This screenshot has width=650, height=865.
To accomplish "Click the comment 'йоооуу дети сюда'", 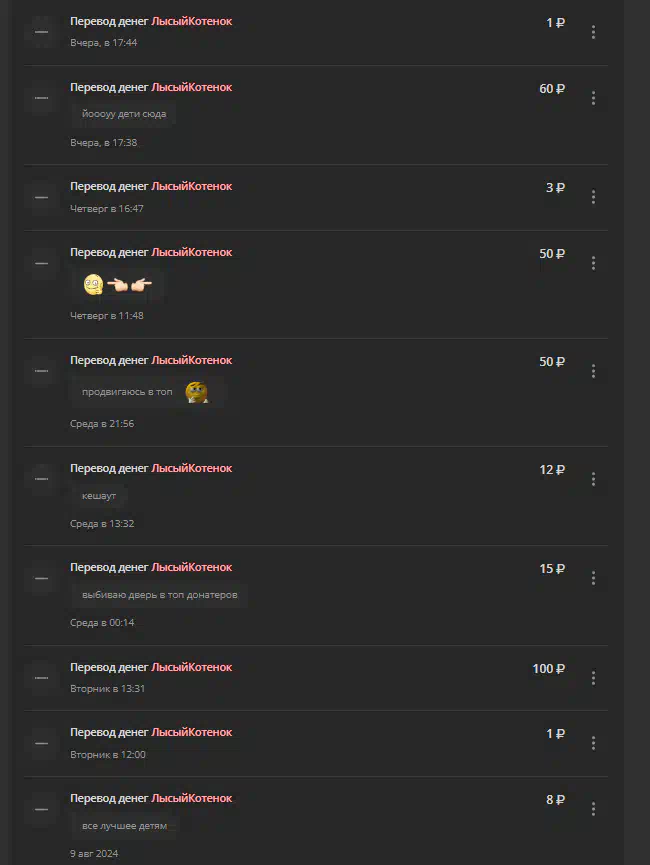I will (x=124, y=114).
